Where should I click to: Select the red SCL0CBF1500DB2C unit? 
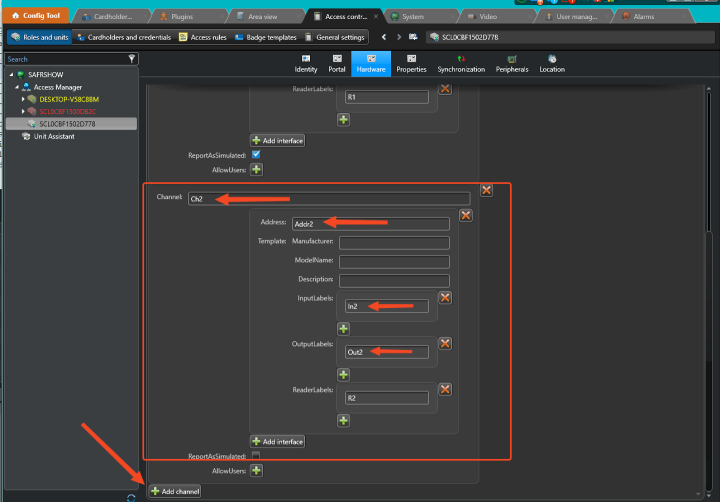click(68, 112)
